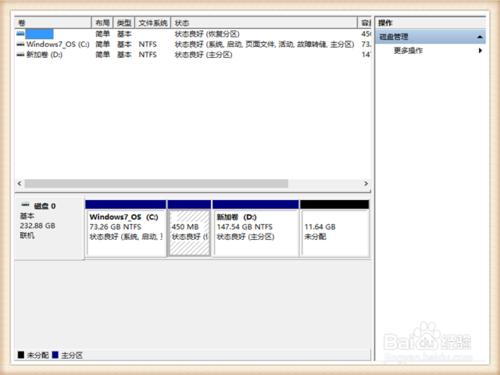
Task: Select the 450 MB recovery partition block
Action: click(x=189, y=229)
